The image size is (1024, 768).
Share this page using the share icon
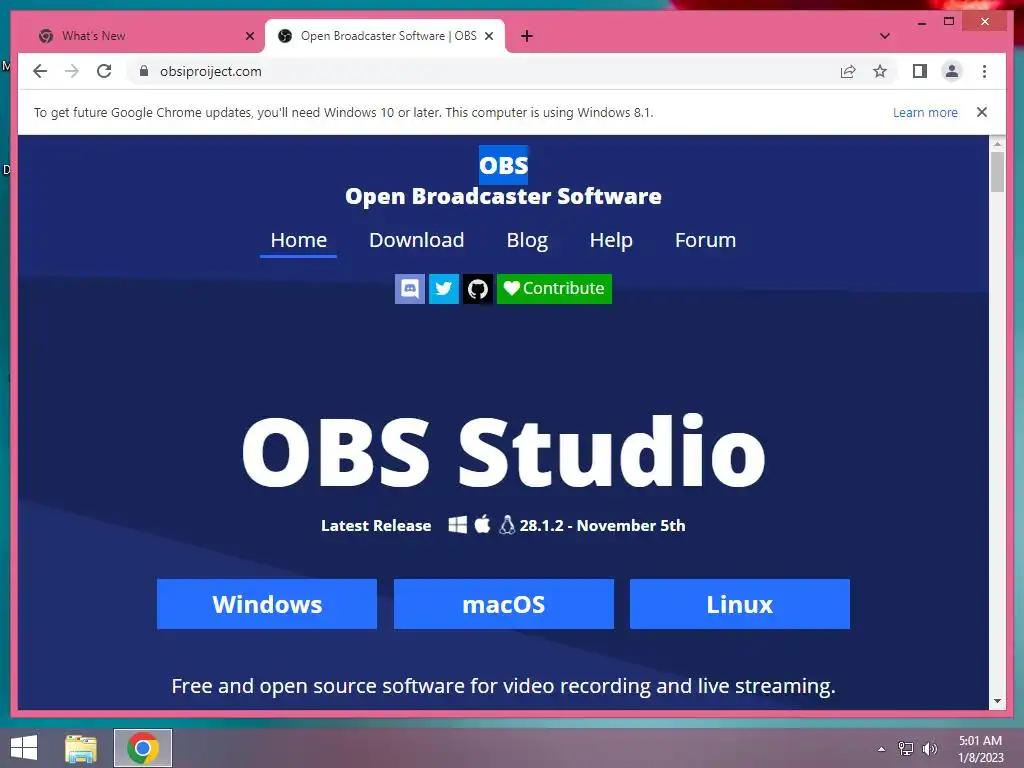[848, 71]
